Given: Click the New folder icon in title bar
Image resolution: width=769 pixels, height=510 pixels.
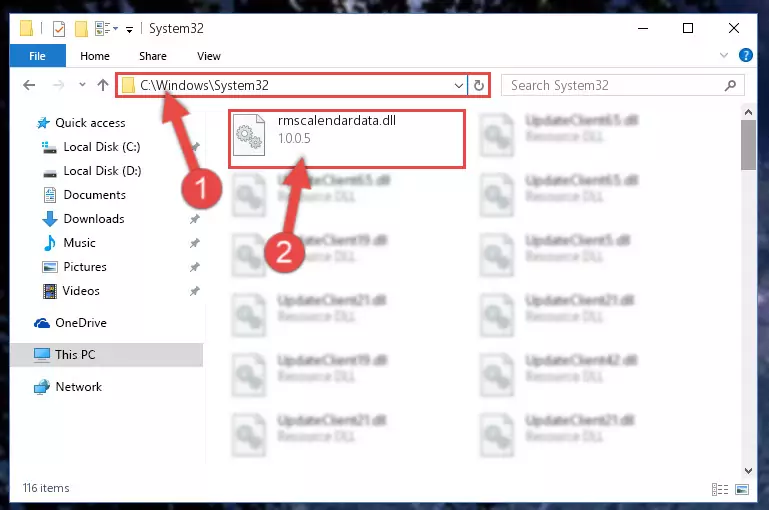Looking at the screenshot, I should click(x=81, y=29).
